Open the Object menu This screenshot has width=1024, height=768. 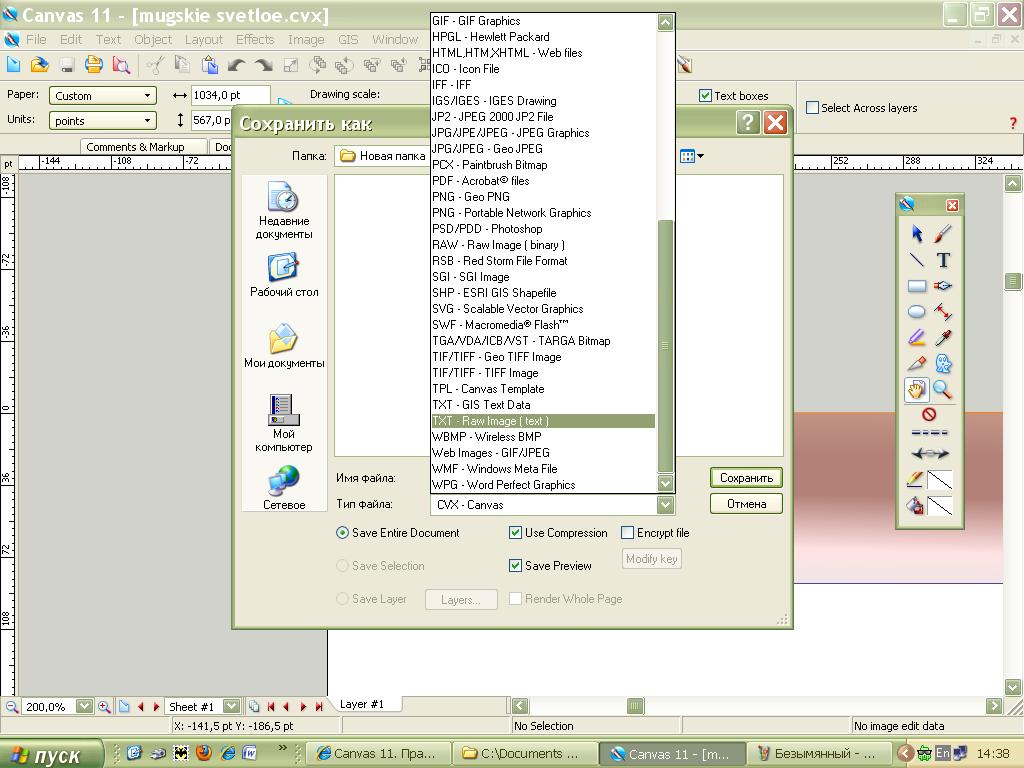[x=153, y=39]
